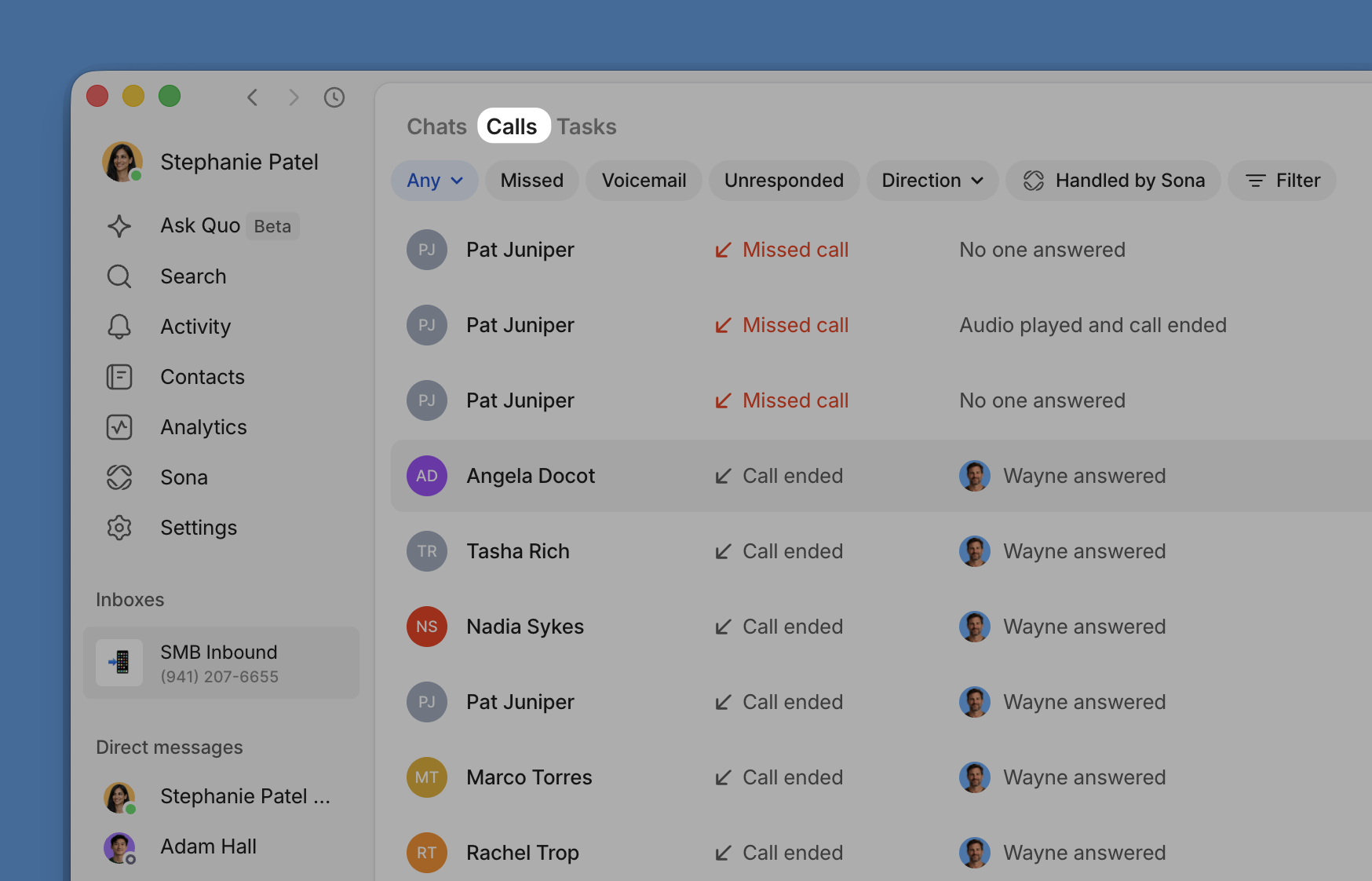The width and height of the screenshot is (1372, 881).
Task: Click Nadia Sykes NS avatar
Action: click(427, 627)
